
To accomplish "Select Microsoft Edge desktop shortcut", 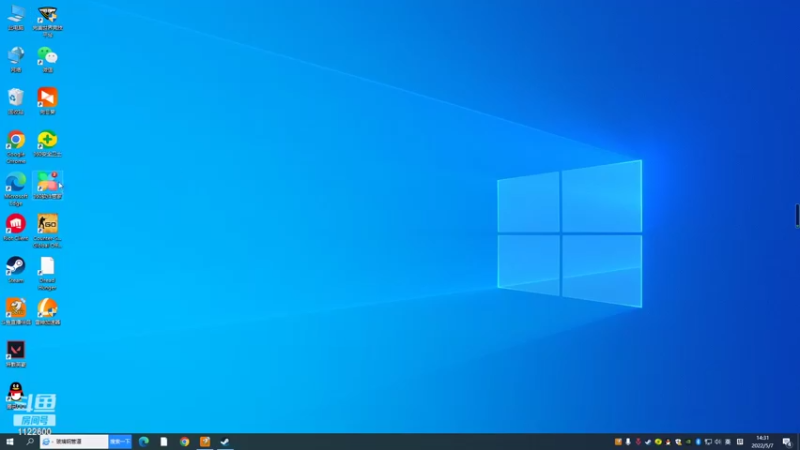I will 16,189.
